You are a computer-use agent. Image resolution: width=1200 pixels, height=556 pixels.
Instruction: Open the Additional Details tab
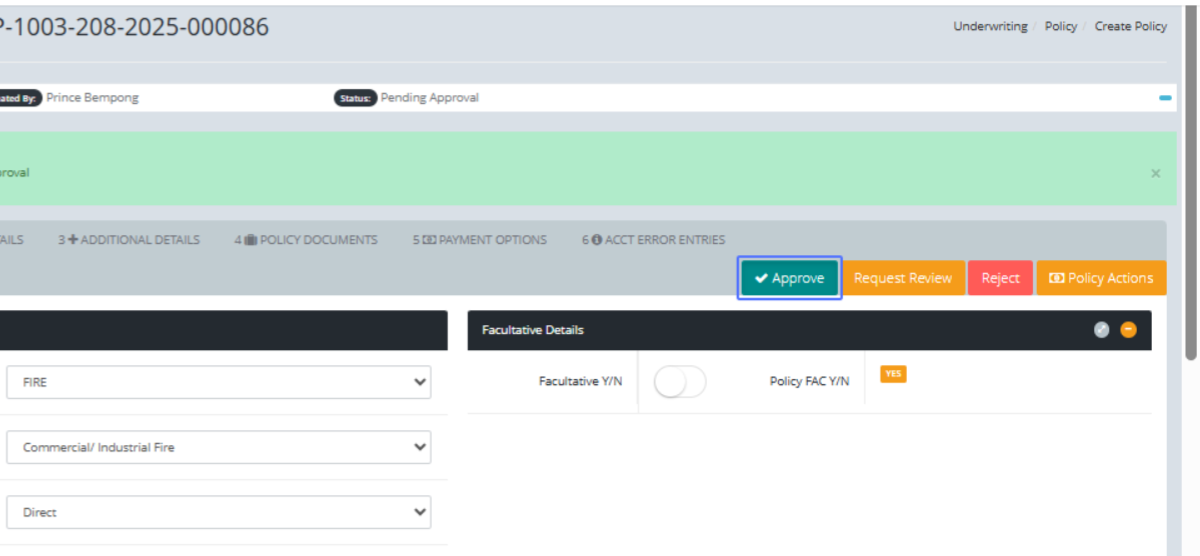pos(129,240)
